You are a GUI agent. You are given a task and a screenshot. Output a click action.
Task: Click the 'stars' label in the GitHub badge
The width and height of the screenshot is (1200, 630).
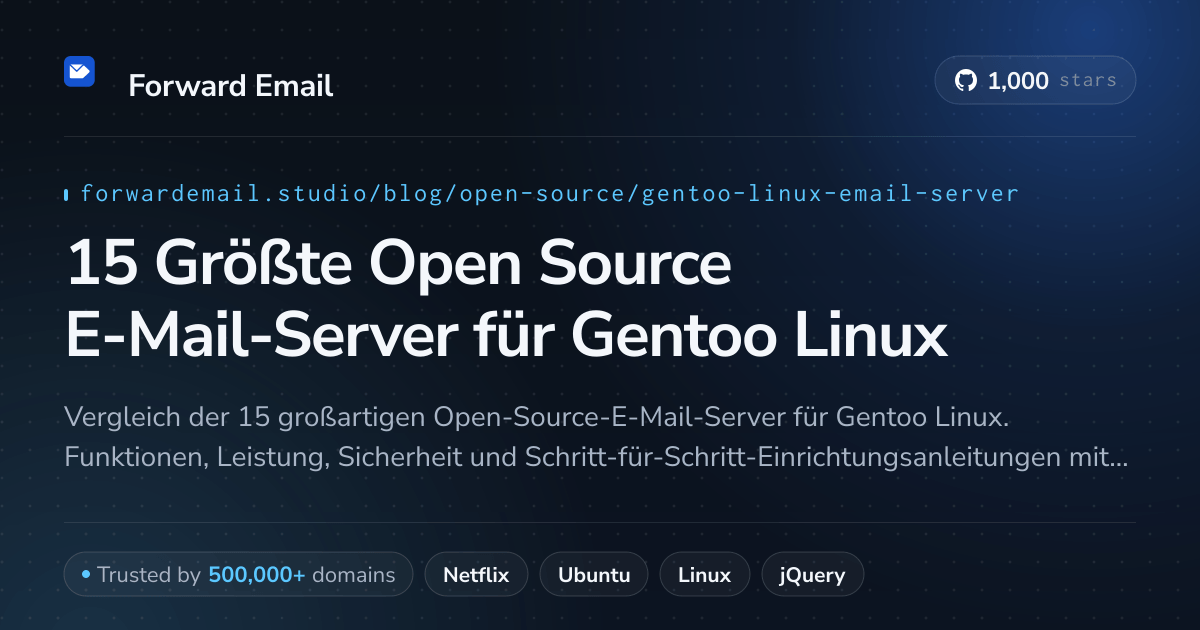tap(1088, 81)
